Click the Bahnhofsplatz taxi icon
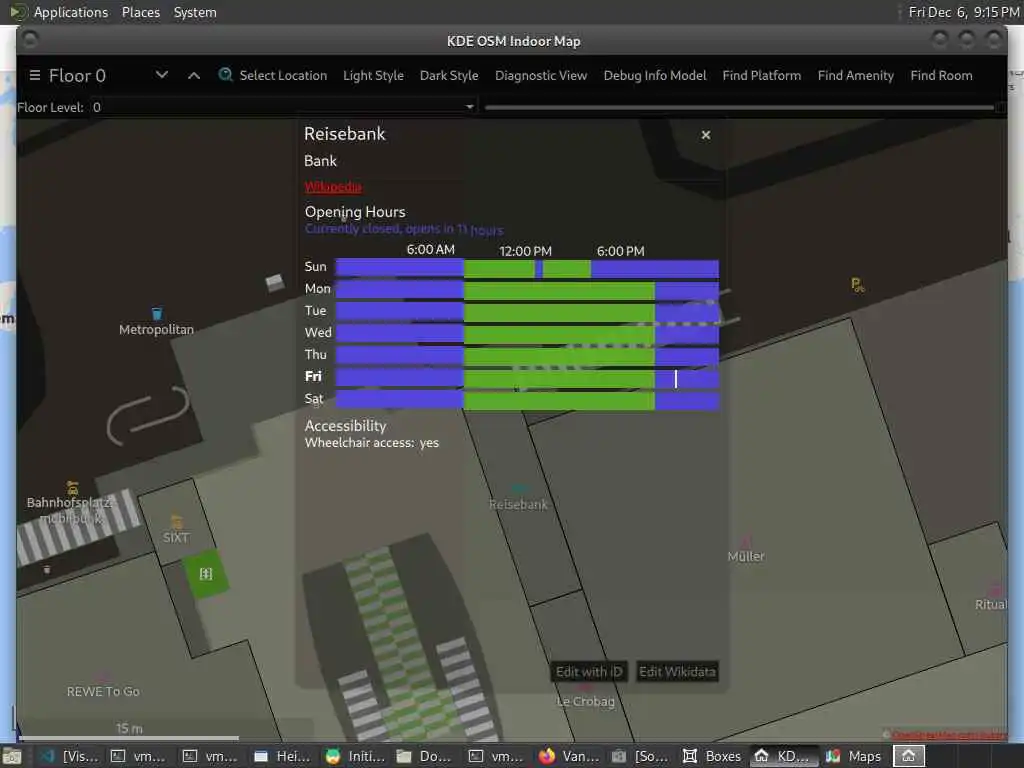 click(x=72, y=488)
